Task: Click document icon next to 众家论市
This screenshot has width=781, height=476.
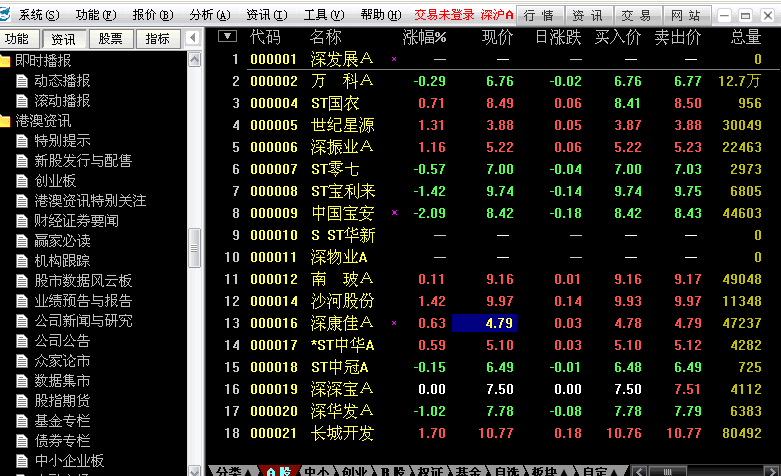Action: pos(22,361)
